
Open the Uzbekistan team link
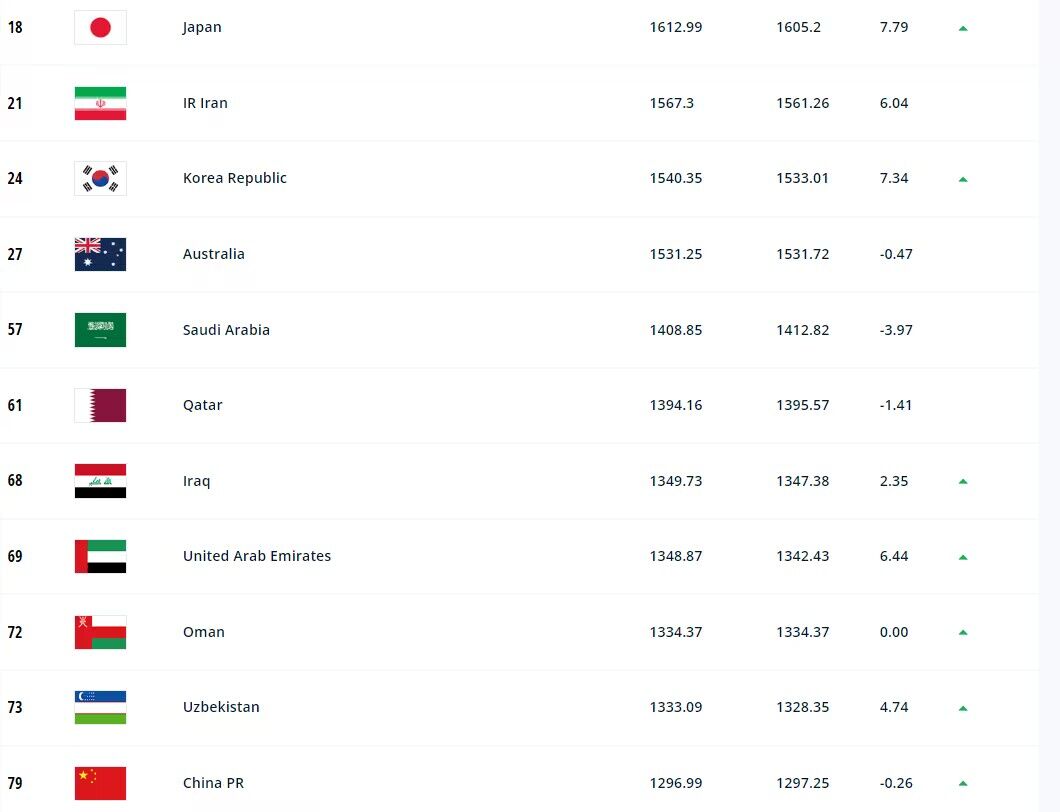[x=221, y=707]
